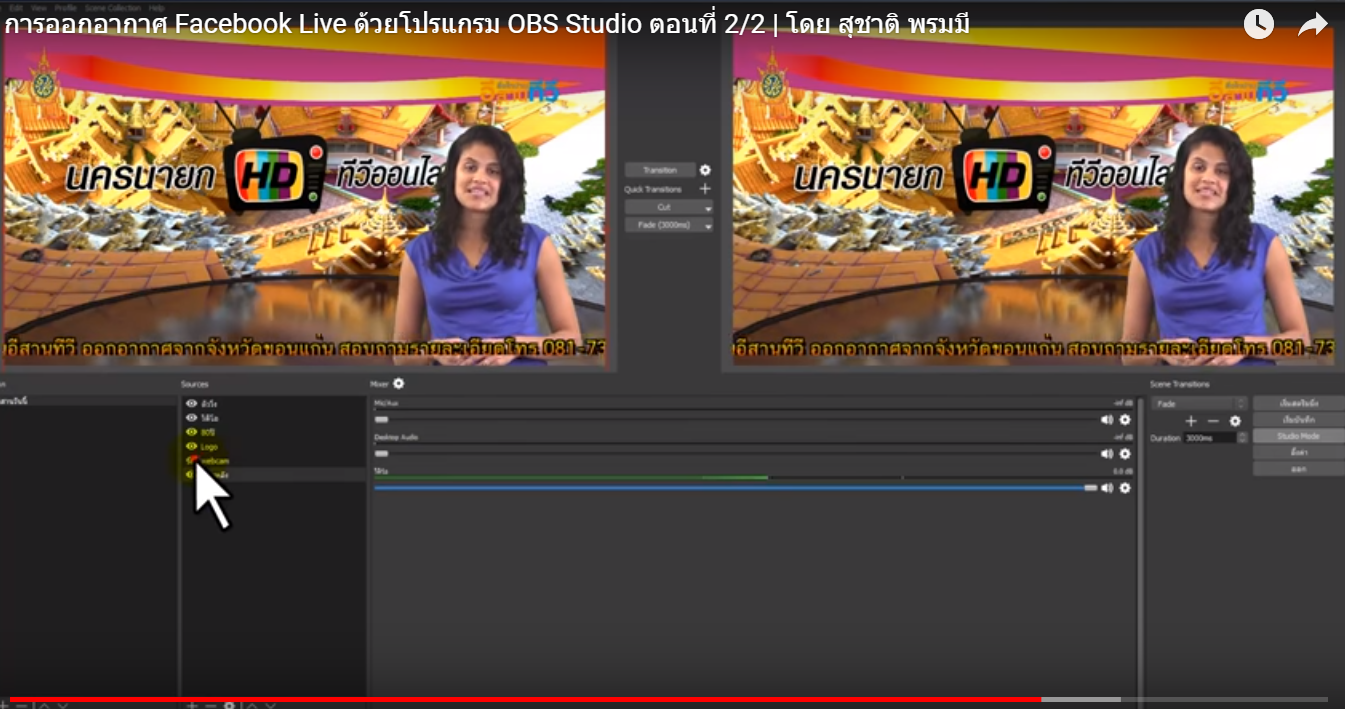
Task: Select the Logo source row
Action: click(x=273, y=446)
